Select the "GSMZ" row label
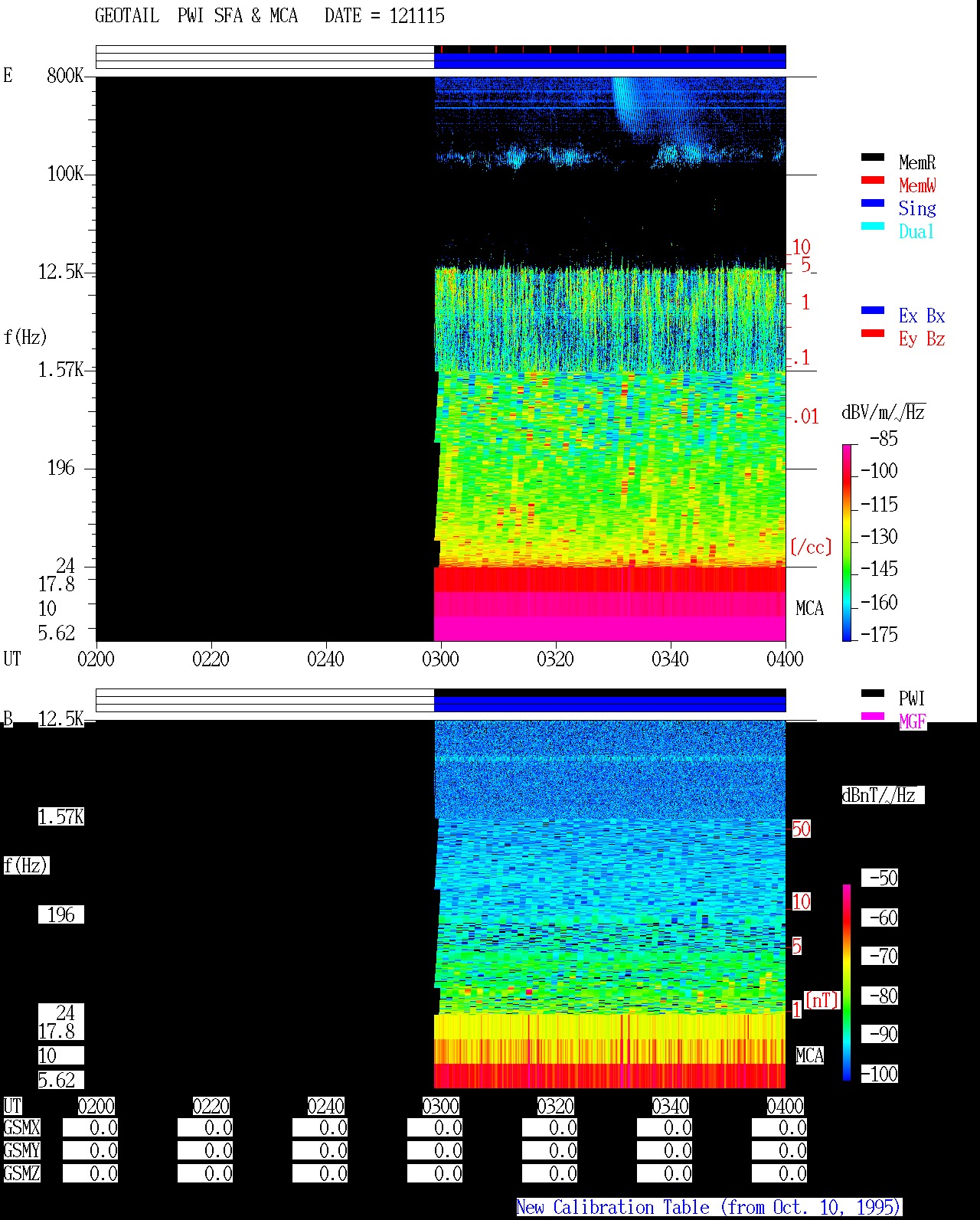This screenshot has width=980, height=1220. click(x=21, y=1174)
